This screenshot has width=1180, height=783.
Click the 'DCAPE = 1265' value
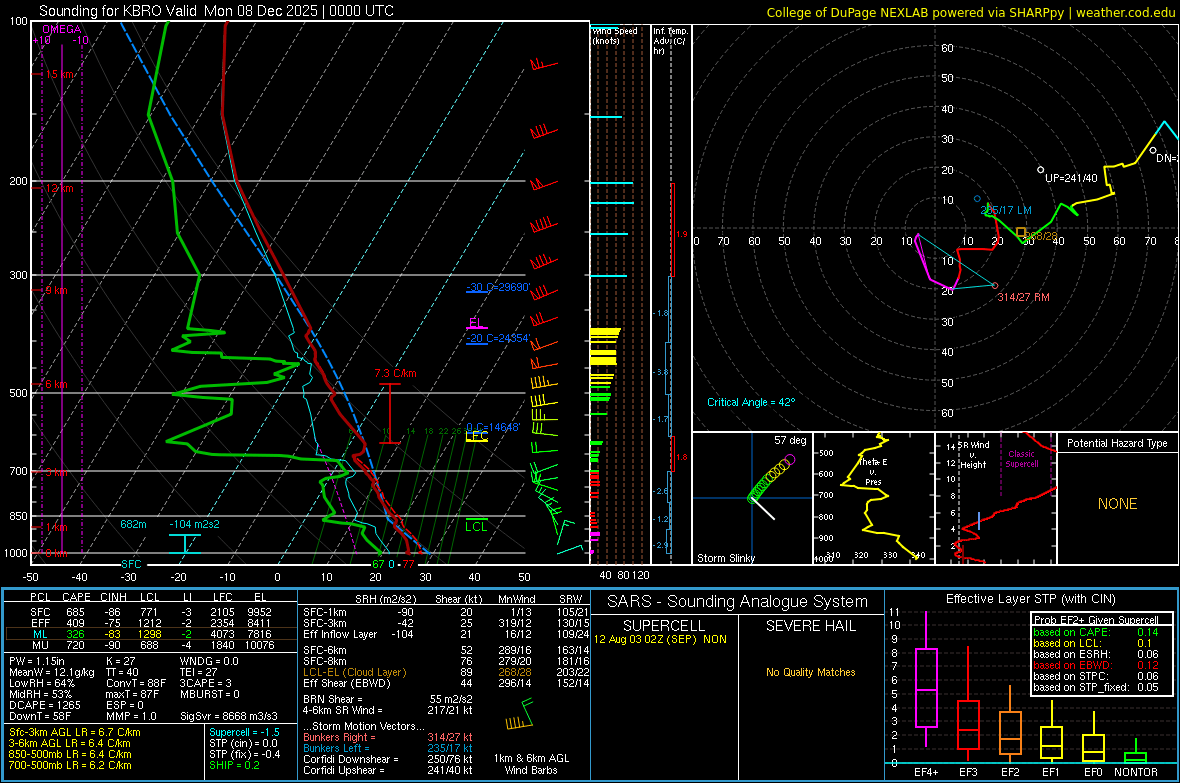(x=44, y=705)
